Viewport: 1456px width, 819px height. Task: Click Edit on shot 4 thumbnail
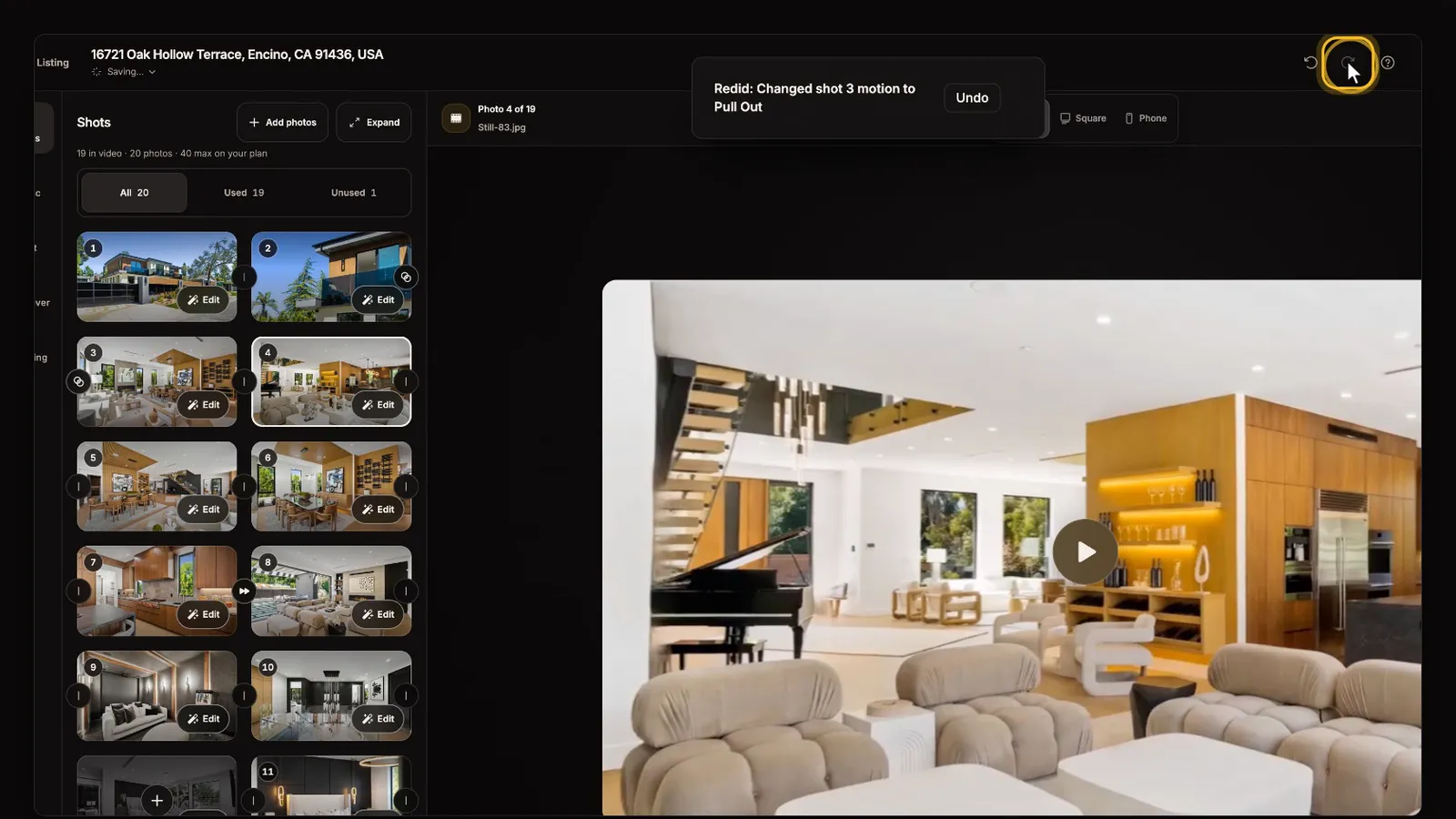pos(378,404)
